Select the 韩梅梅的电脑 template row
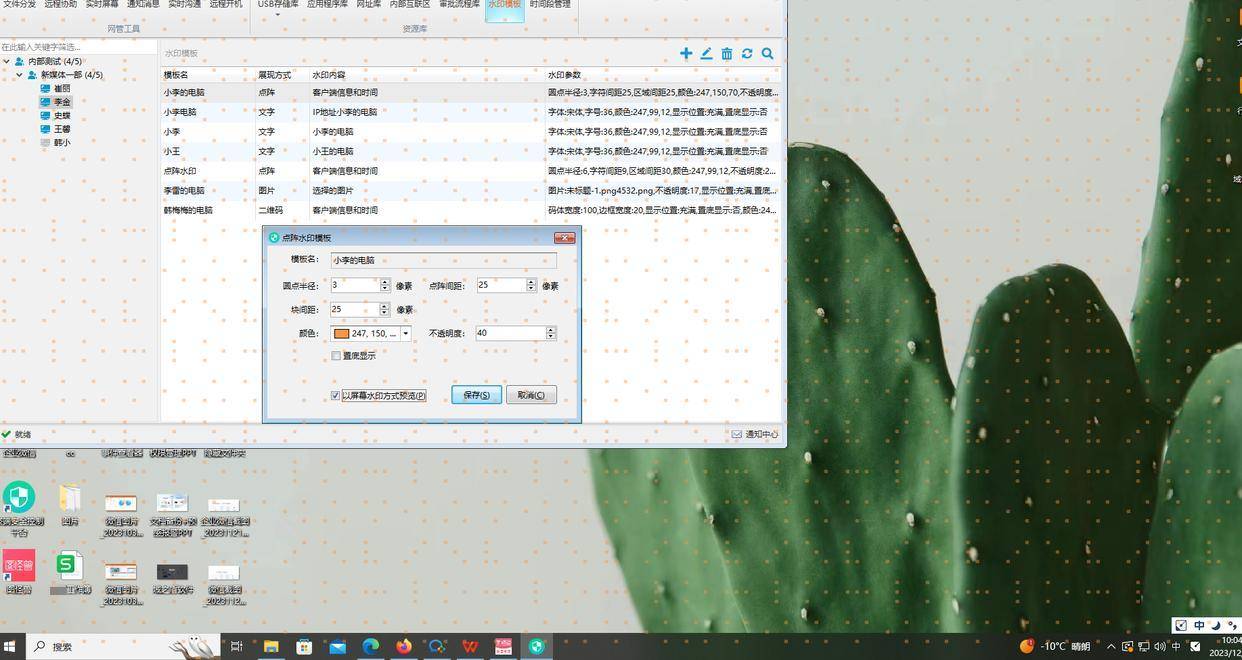Viewport: 1242px width, 660px height. 470,210
